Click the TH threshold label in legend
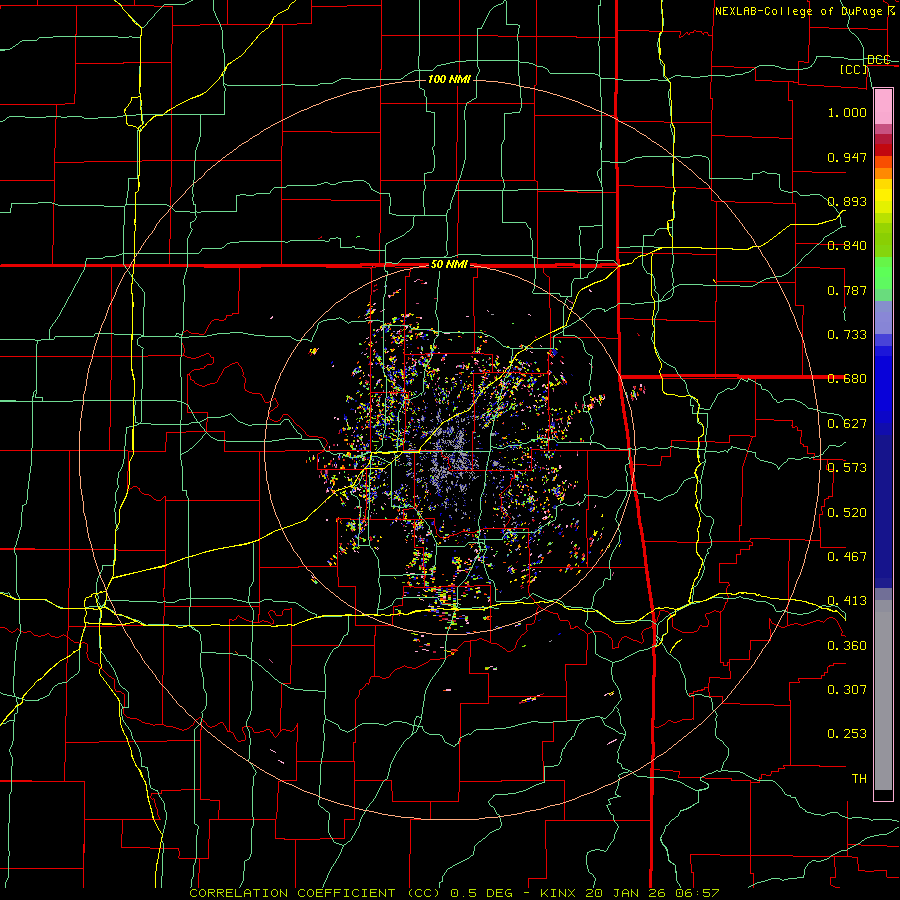 859,779
